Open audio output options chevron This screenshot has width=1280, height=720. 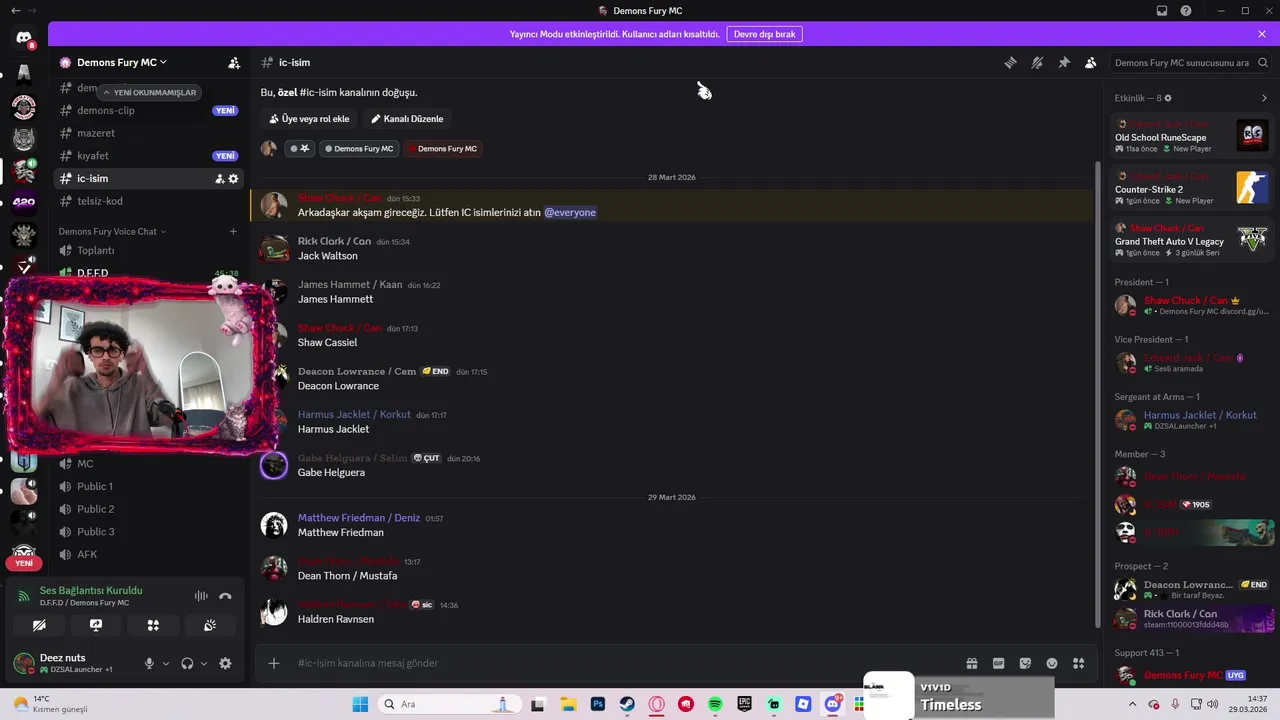(x=204, y=663)
